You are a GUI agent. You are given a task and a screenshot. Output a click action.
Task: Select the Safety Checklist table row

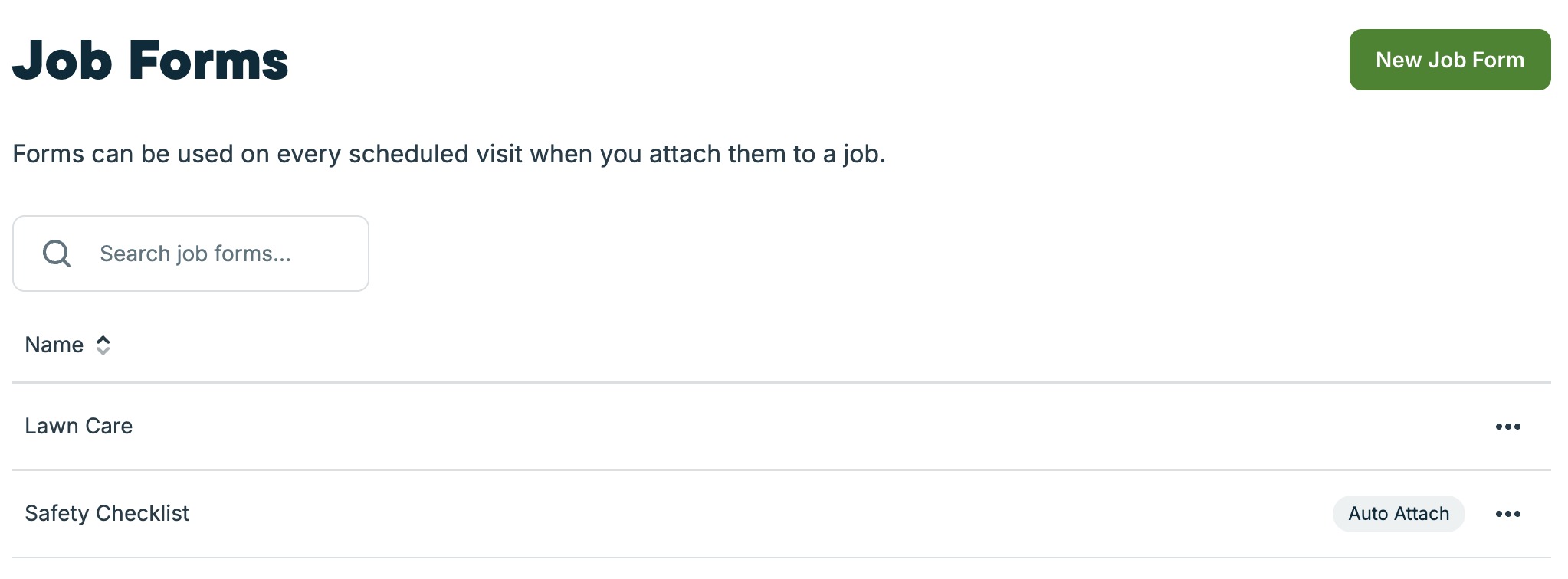[690, 514]
